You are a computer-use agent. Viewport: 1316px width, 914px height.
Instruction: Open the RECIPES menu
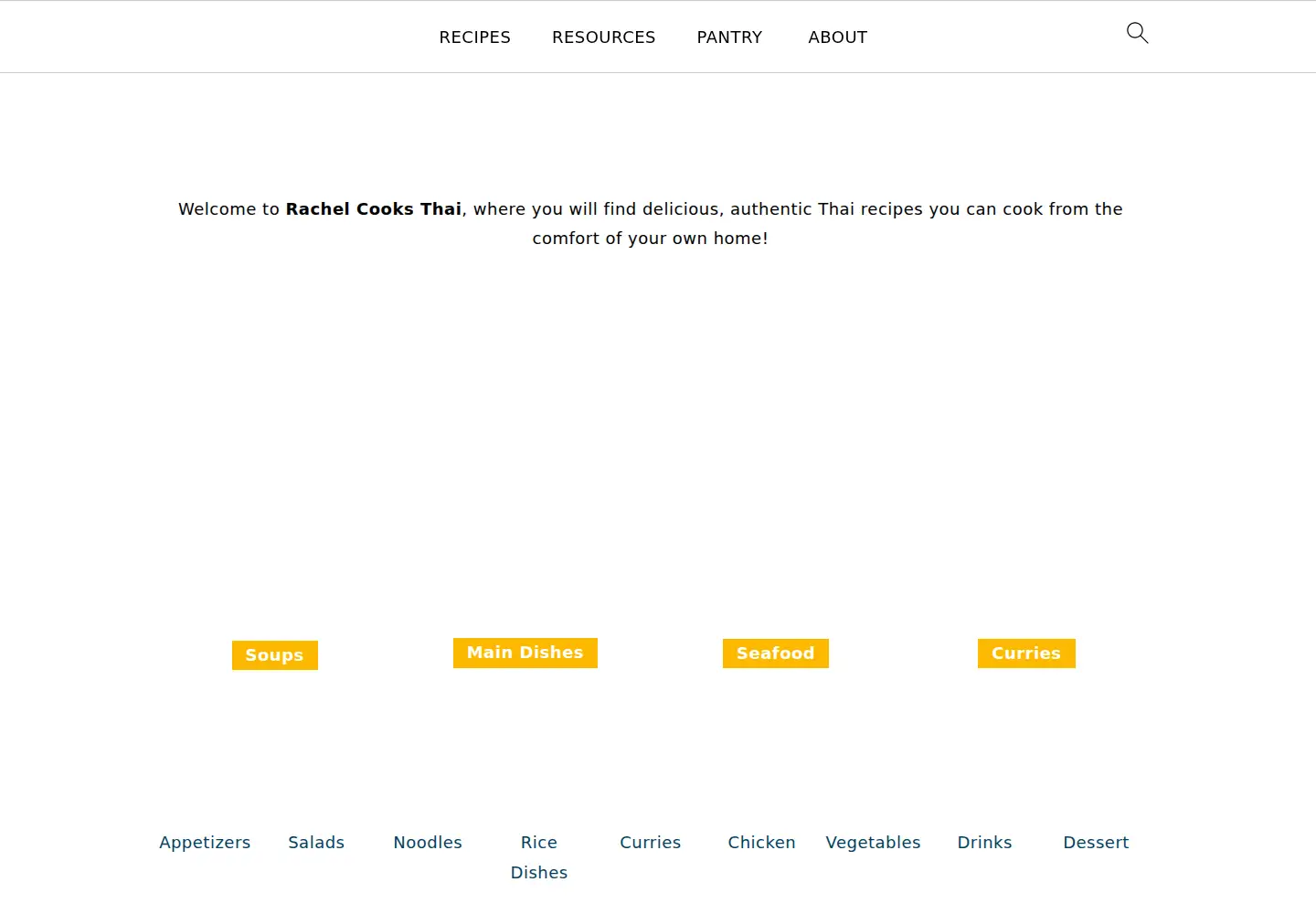tap(474, 37)
